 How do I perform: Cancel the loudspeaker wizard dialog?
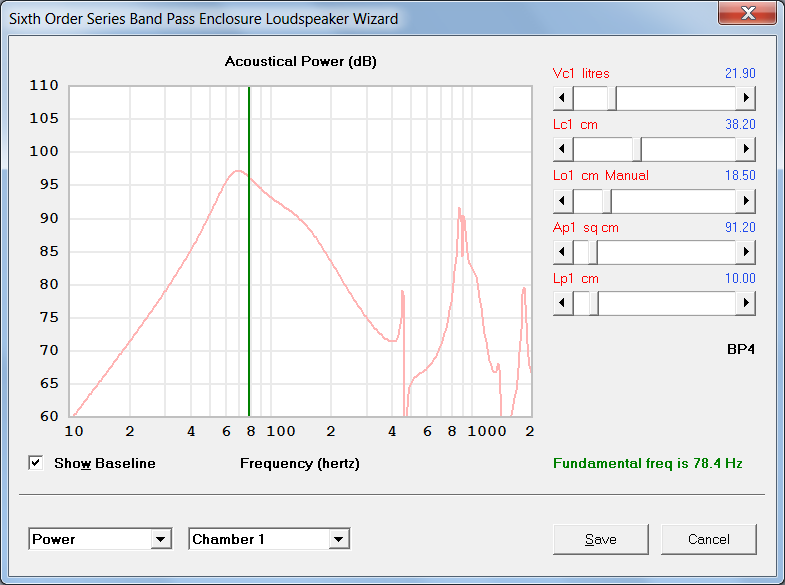pos(708,539)
